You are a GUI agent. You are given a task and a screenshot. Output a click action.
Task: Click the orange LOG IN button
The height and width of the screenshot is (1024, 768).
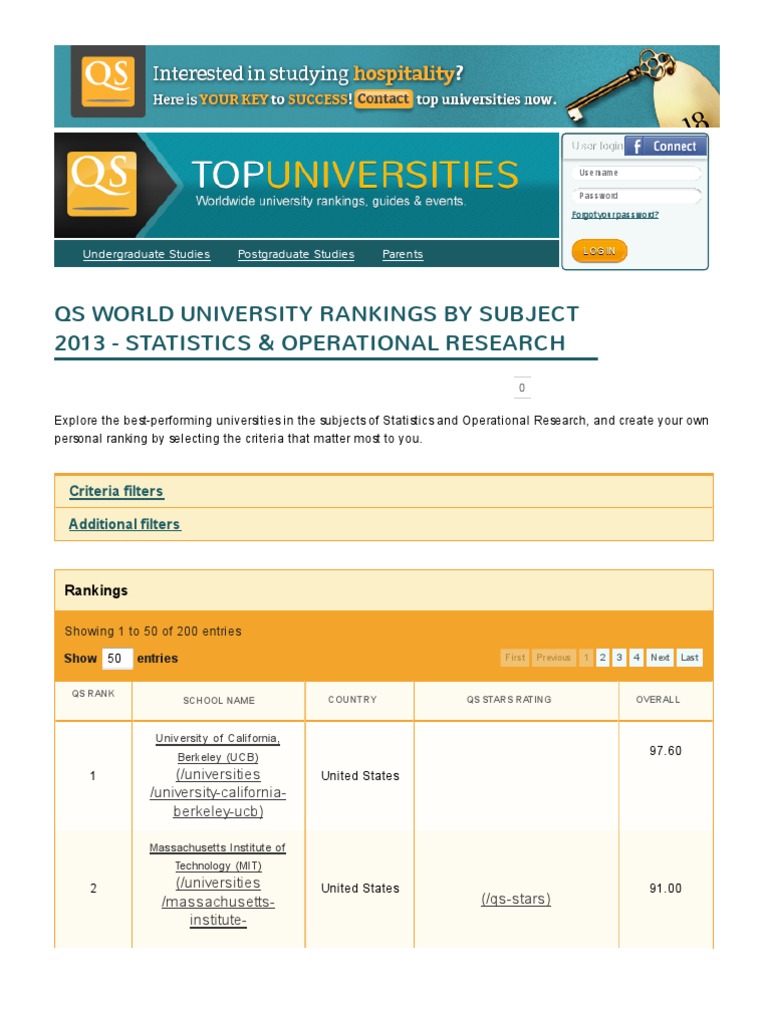point(599,251)
